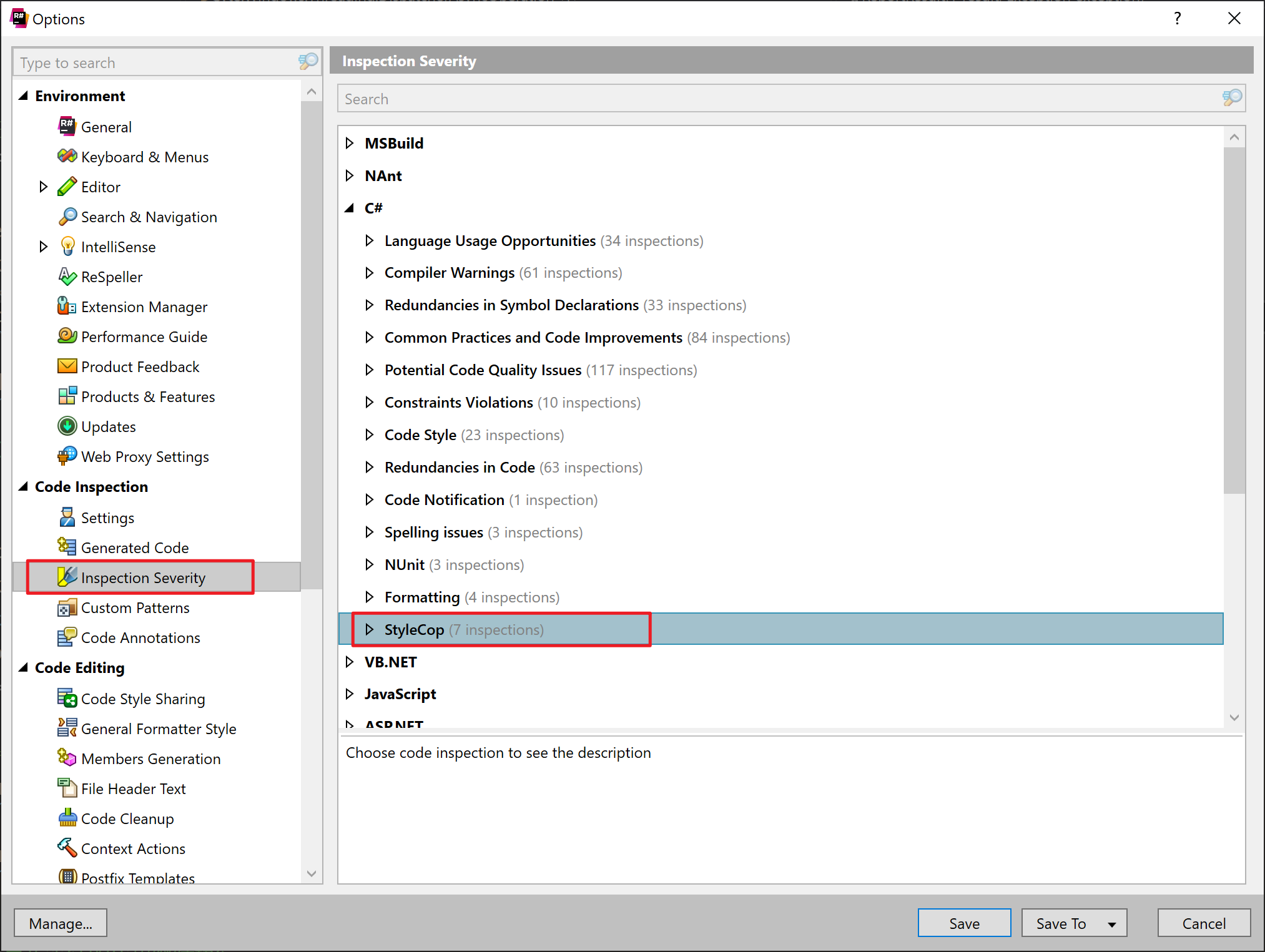Expand the Code Style inspections group
The height and width of the screenshot is (952, 1265).
[369, 434]
